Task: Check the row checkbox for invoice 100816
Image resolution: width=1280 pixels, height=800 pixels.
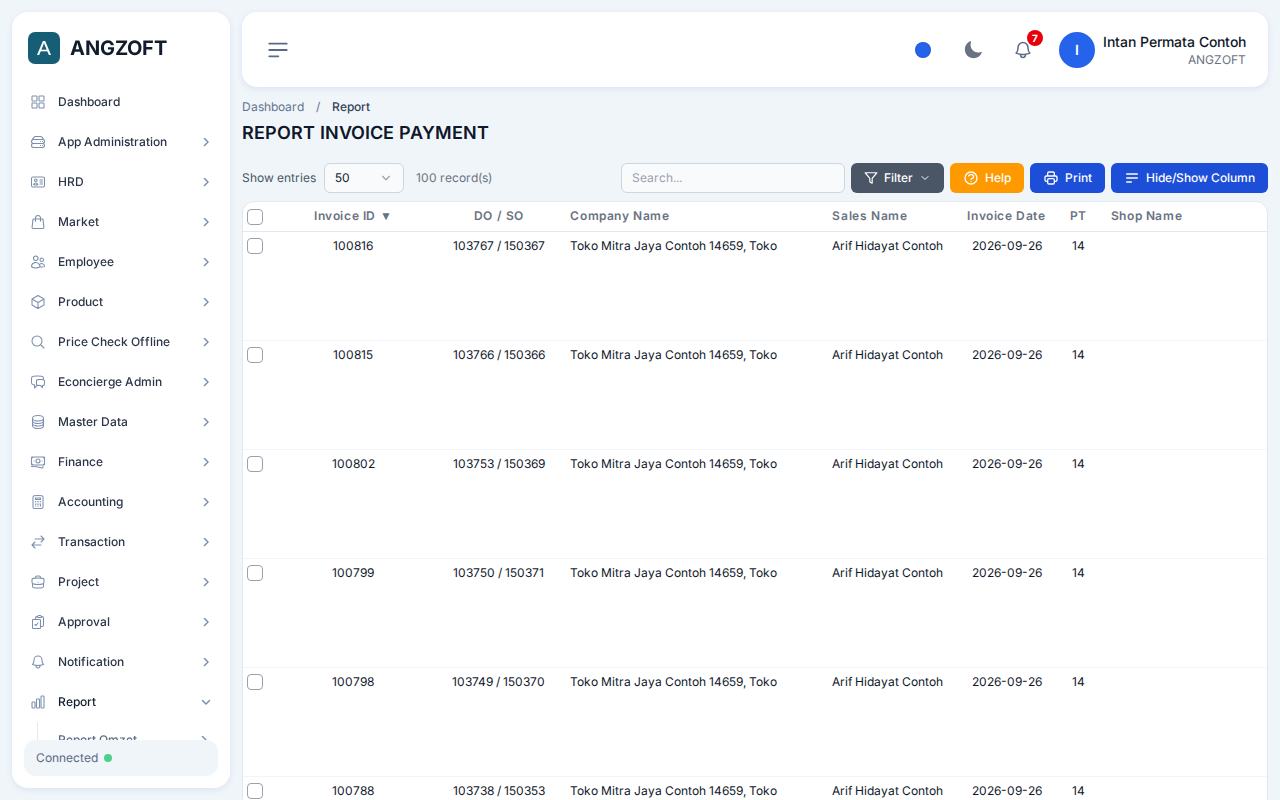Action: tap(255, 246)
